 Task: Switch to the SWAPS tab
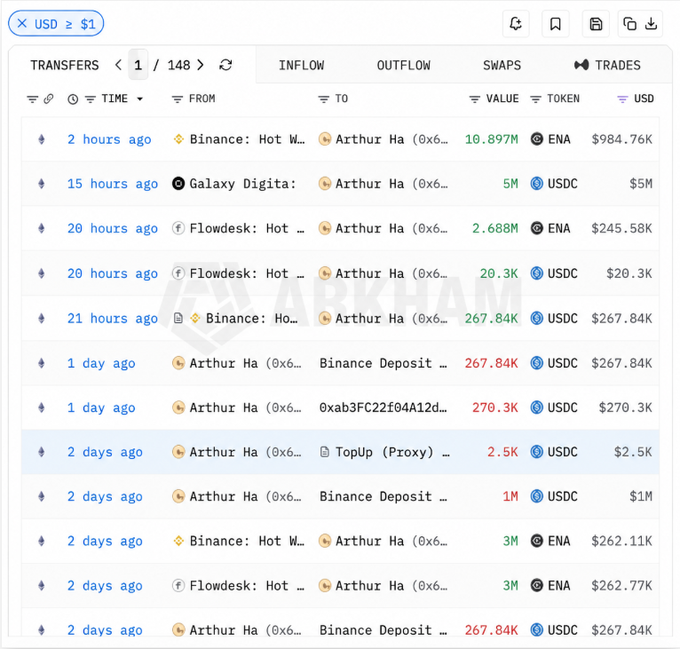[502, 65]
